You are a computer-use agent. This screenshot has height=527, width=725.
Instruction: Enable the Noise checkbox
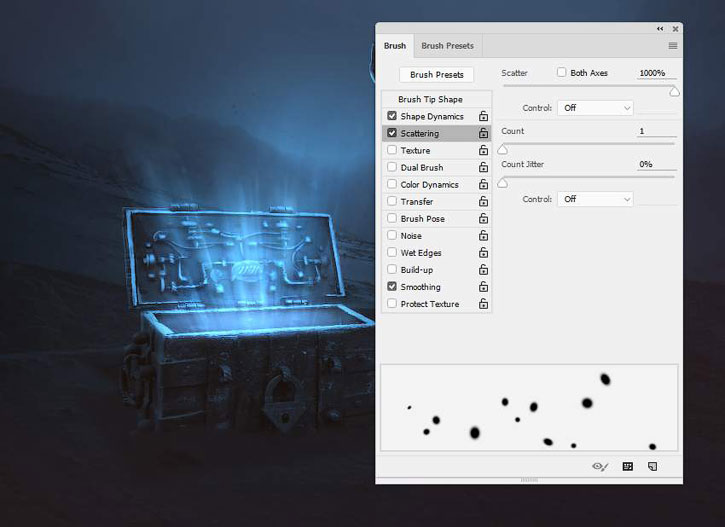pos(392,235)
